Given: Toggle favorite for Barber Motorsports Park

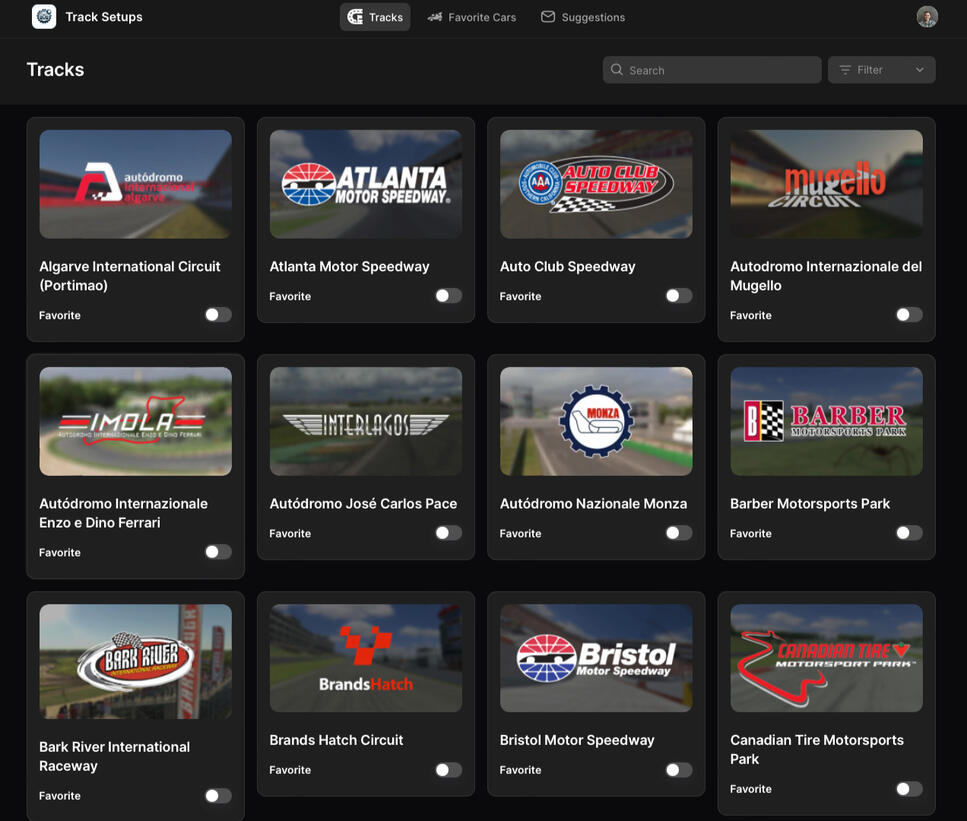Looking at the screenshot, I should (909, 532).
